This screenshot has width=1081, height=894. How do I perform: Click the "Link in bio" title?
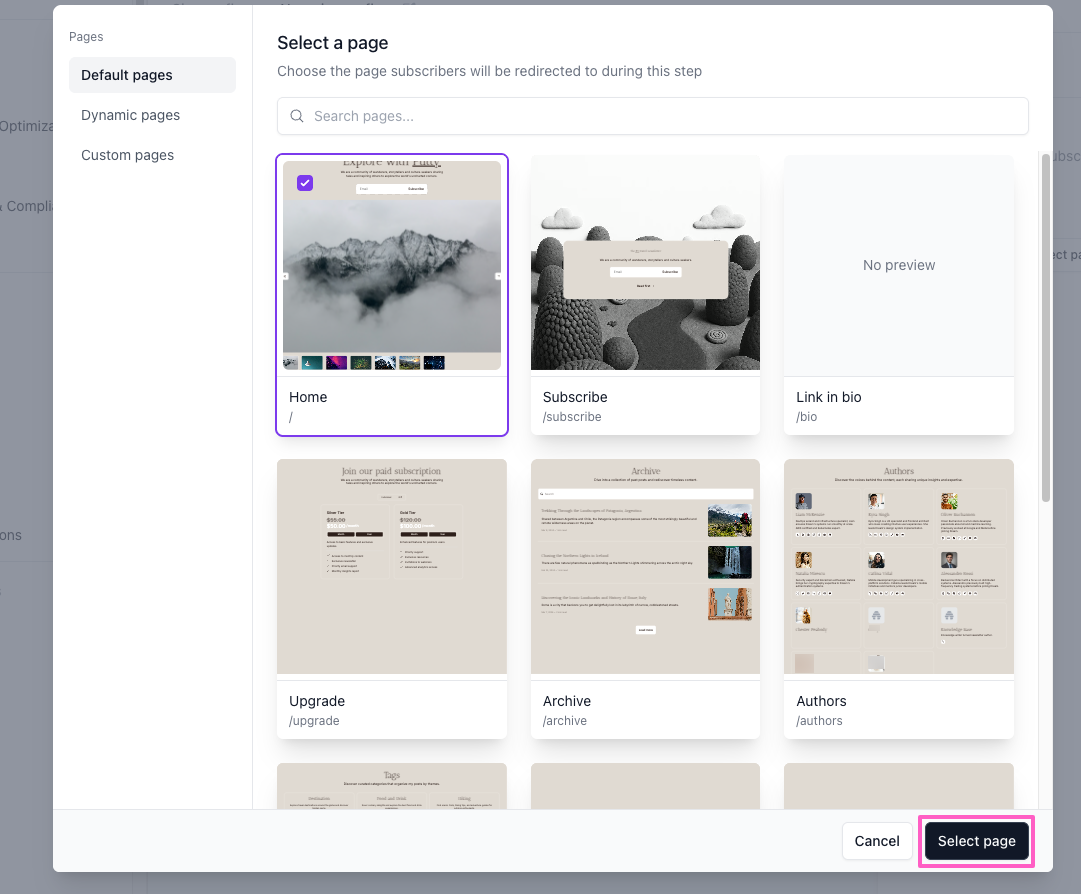(829, 397)
